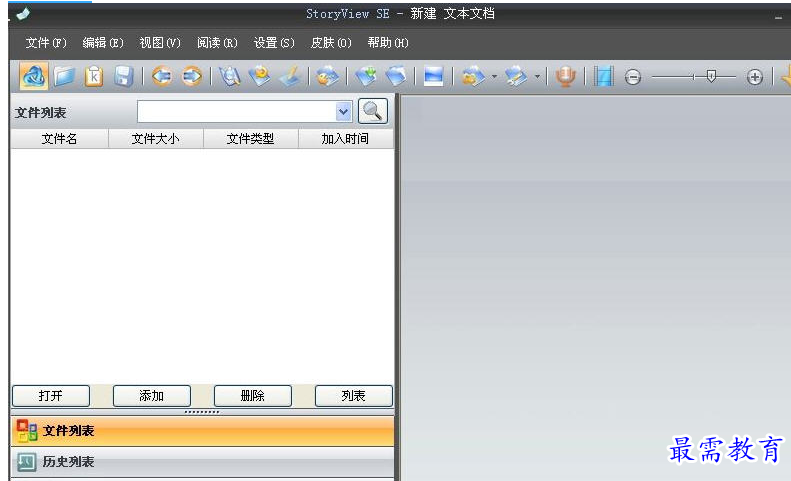Switch to the 文件列表 panel tab
The width and height of the screenshot is (791, 481).
click(202, 431)
